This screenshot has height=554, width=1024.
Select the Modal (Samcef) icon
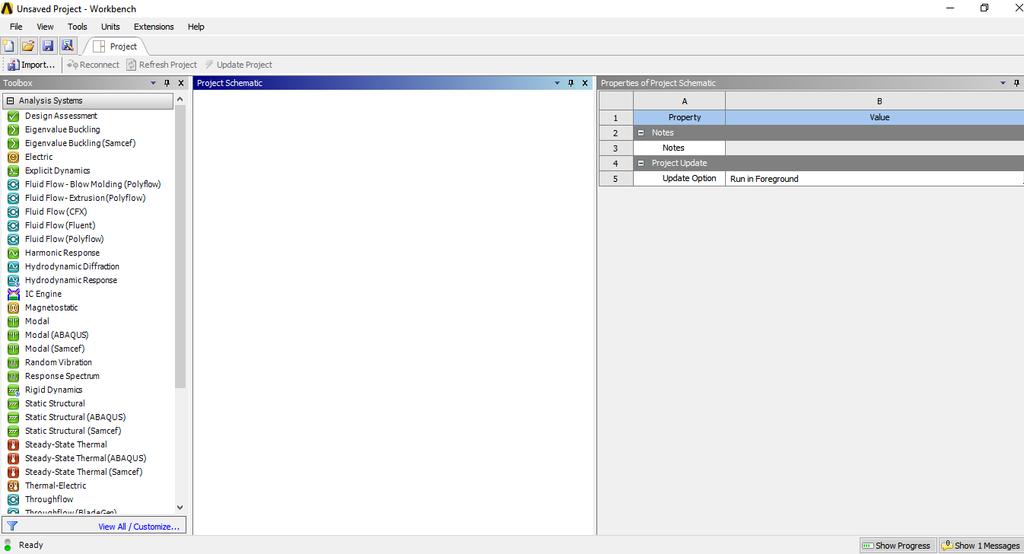[13, 349]
